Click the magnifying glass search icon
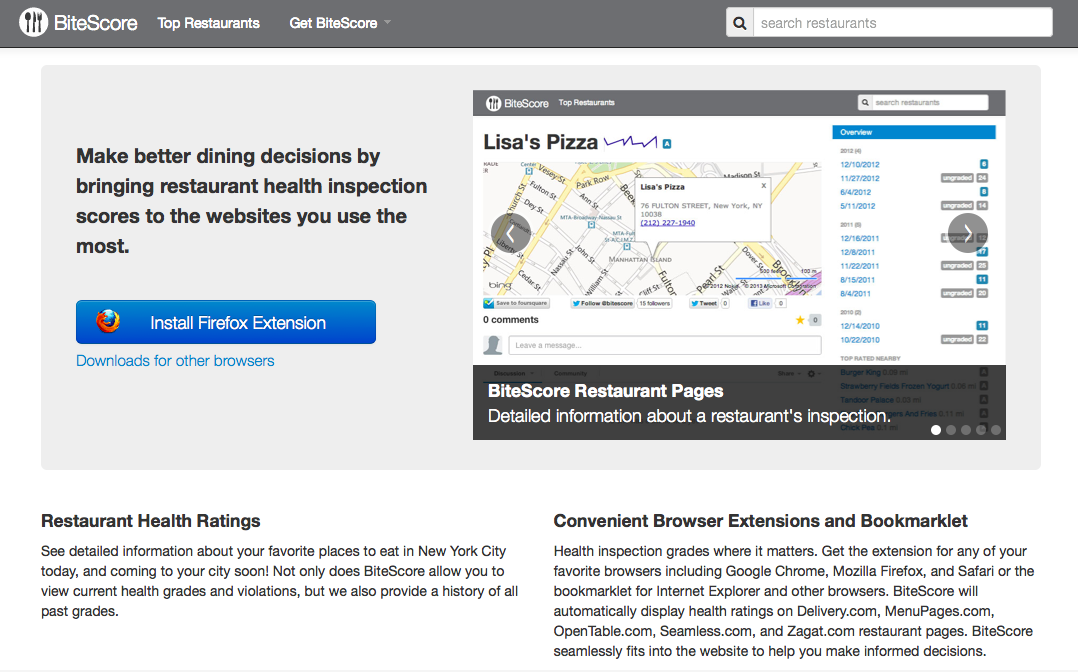The height and width of the screenshot is (672, 1078). (740, 23)
